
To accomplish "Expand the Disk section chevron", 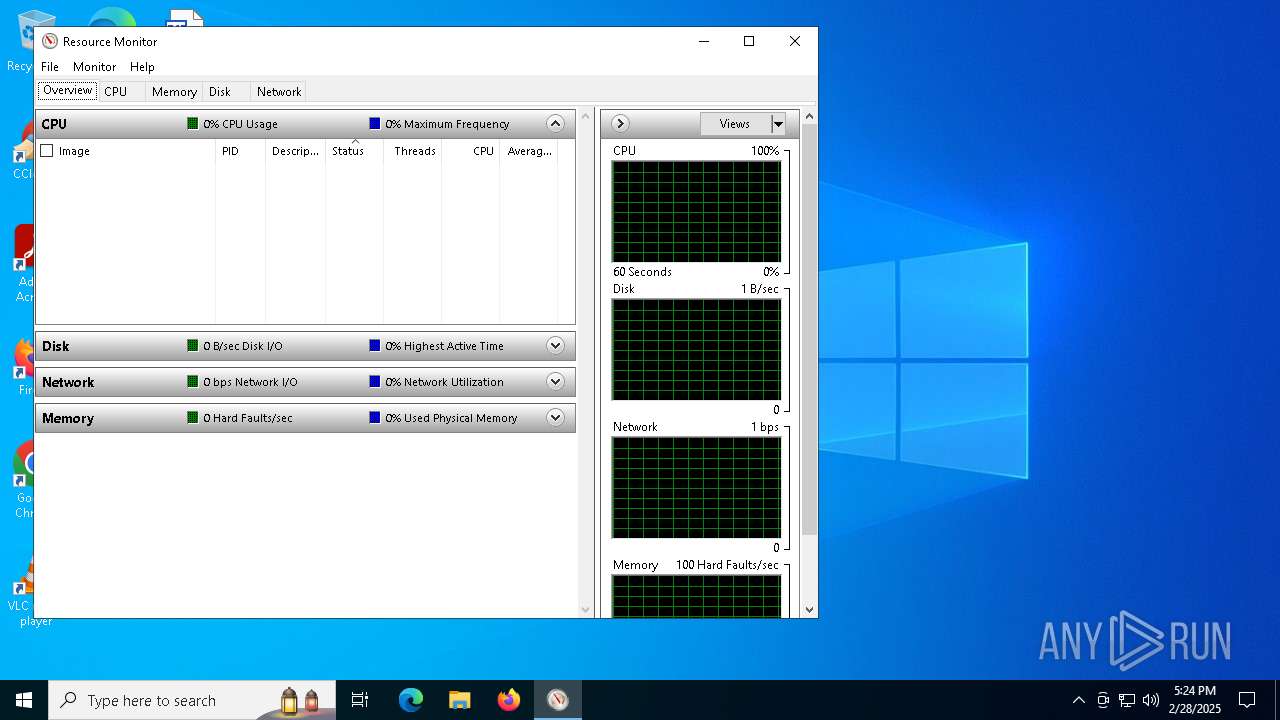I will tap(556, 346).
